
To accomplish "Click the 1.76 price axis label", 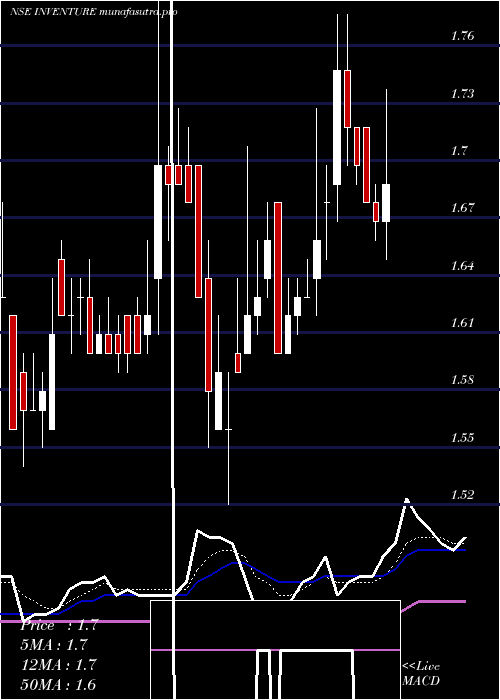I will click(x=462, y=36).
